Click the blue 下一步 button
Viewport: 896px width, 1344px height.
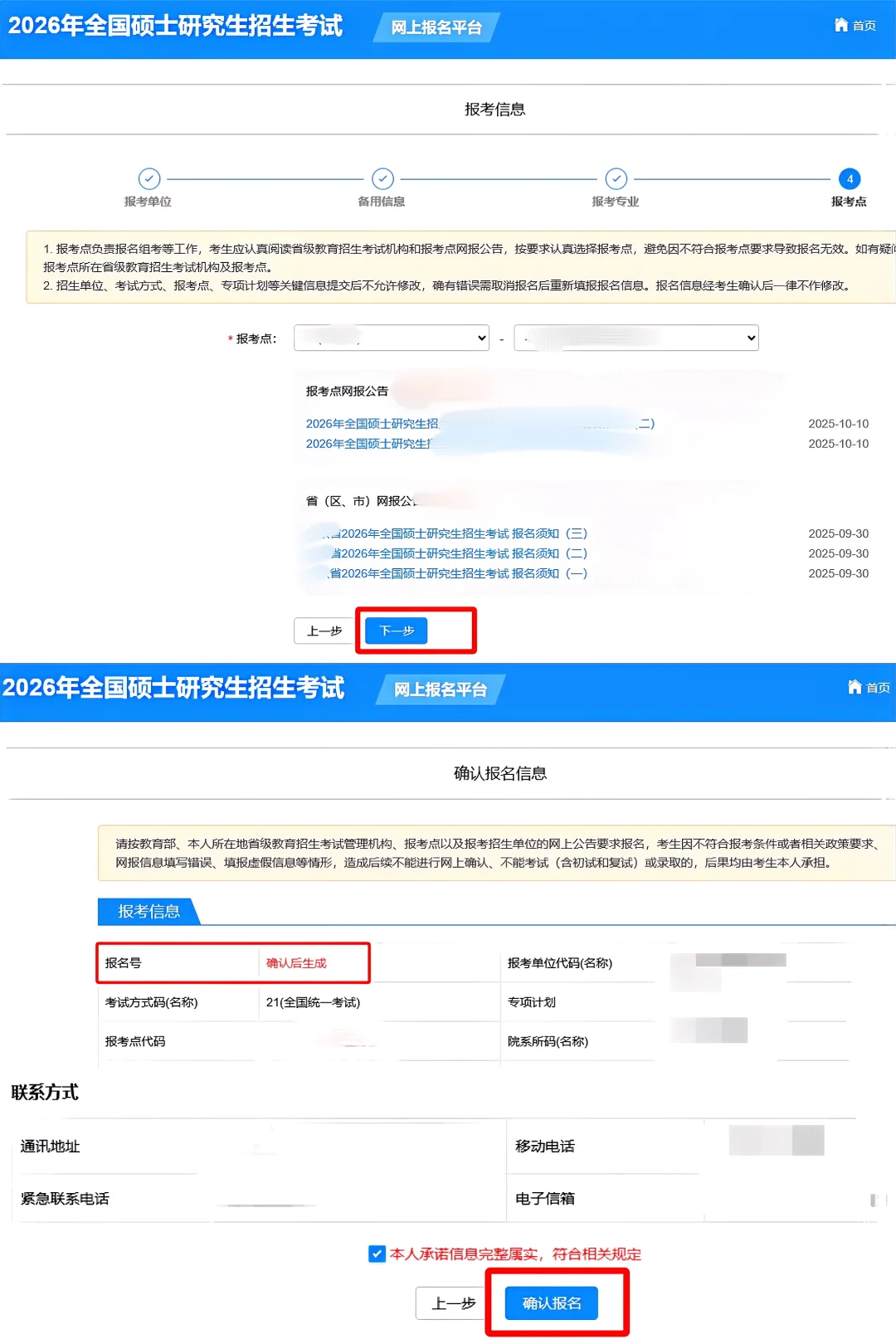tap(397, 631)
